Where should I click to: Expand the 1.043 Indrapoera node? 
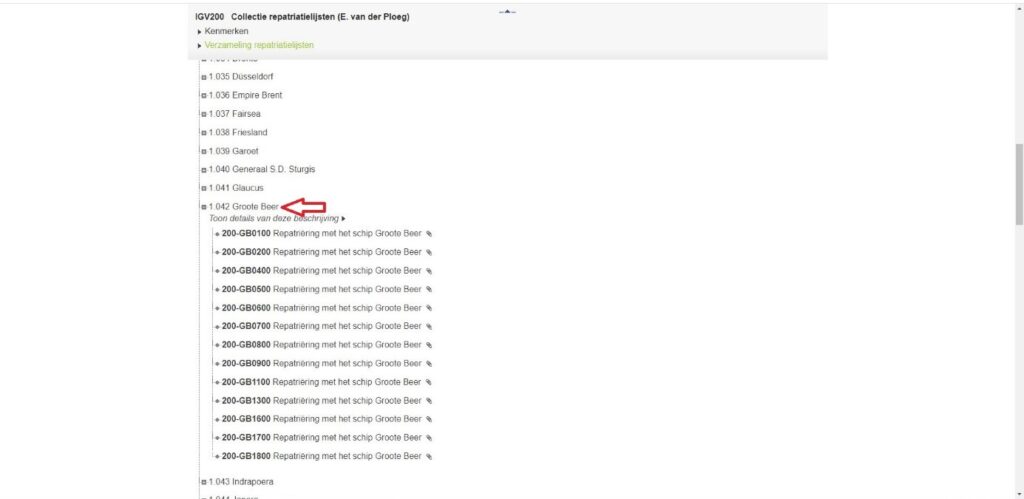(x=204, y=483)
